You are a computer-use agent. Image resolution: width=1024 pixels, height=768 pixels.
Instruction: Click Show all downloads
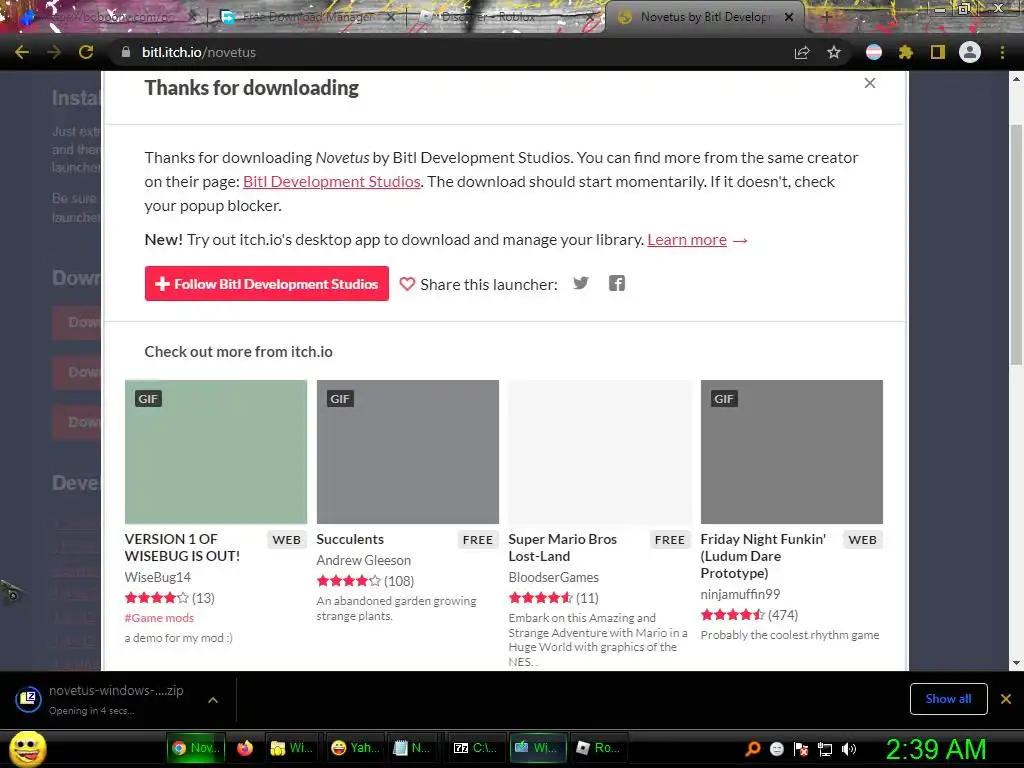click(948, 699)
